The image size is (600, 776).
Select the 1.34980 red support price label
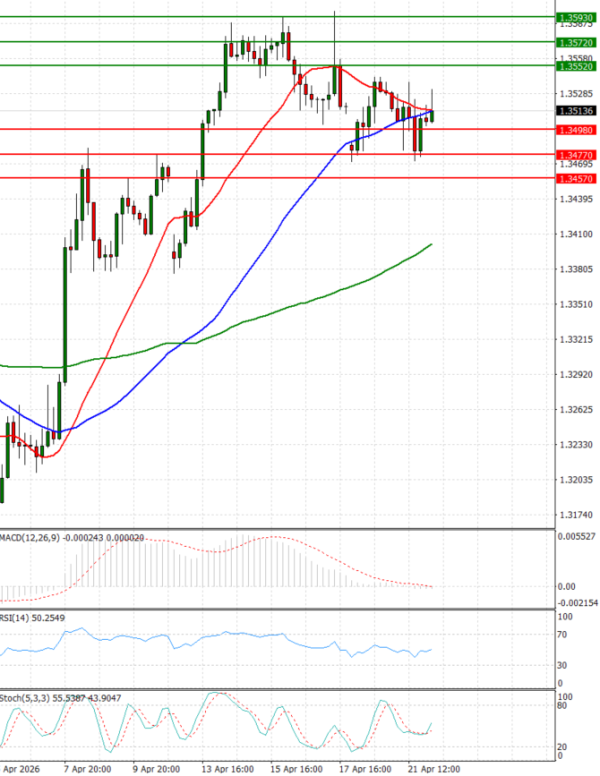click(x=575, y=129)
